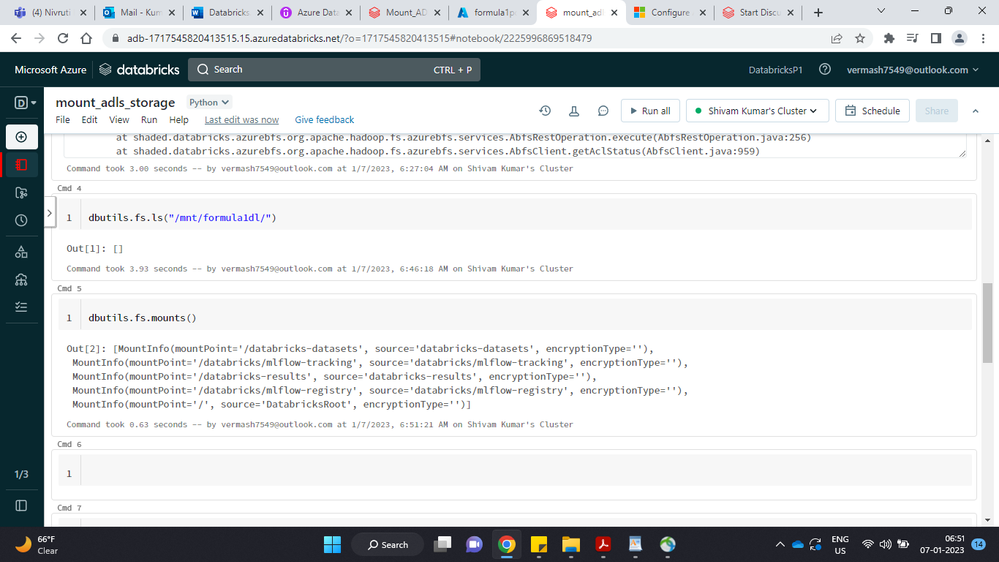Image resolution: width=999 pixels, height=562 pixels.
Task: Click the Create (plus) sidebar icon
Action: click(x=21, y=137)
